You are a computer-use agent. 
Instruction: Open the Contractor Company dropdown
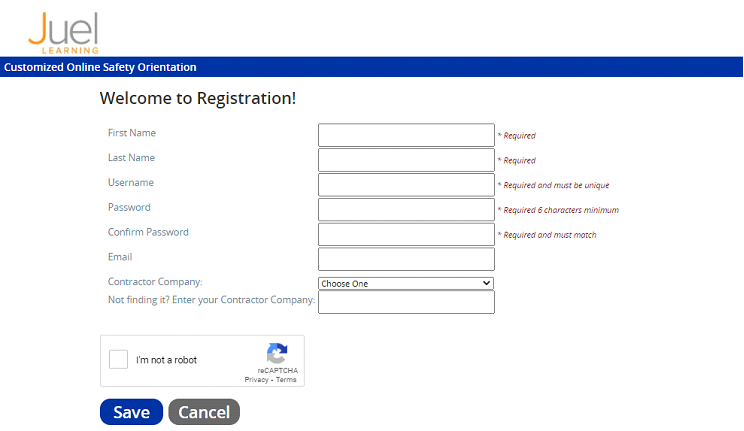406,284
